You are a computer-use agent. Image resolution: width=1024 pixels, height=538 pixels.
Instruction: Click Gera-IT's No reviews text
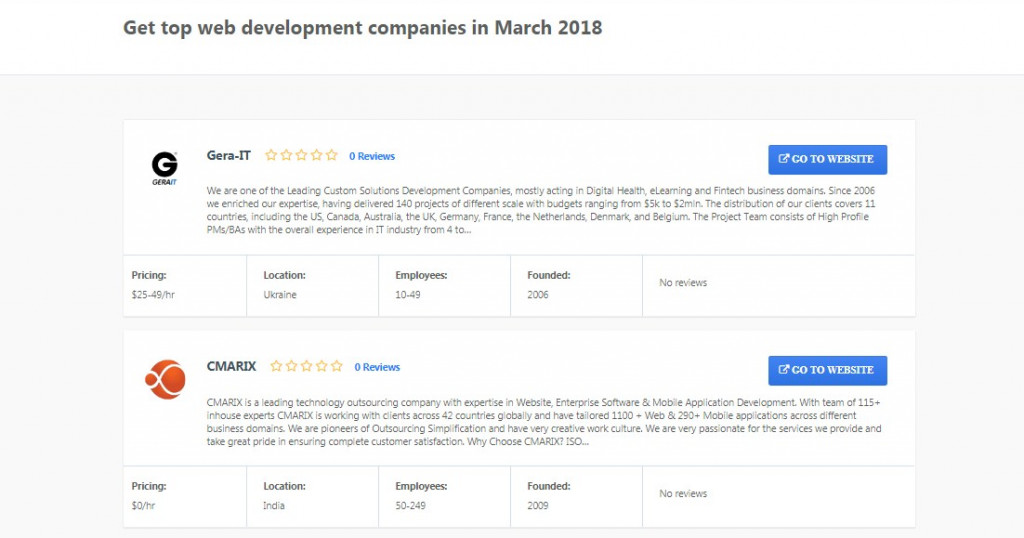pos(683,283)
